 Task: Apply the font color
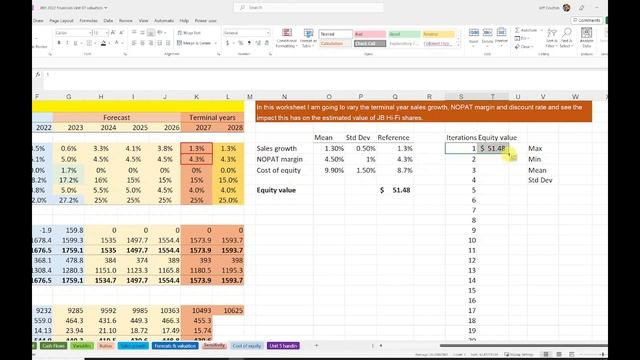point(116,43)
